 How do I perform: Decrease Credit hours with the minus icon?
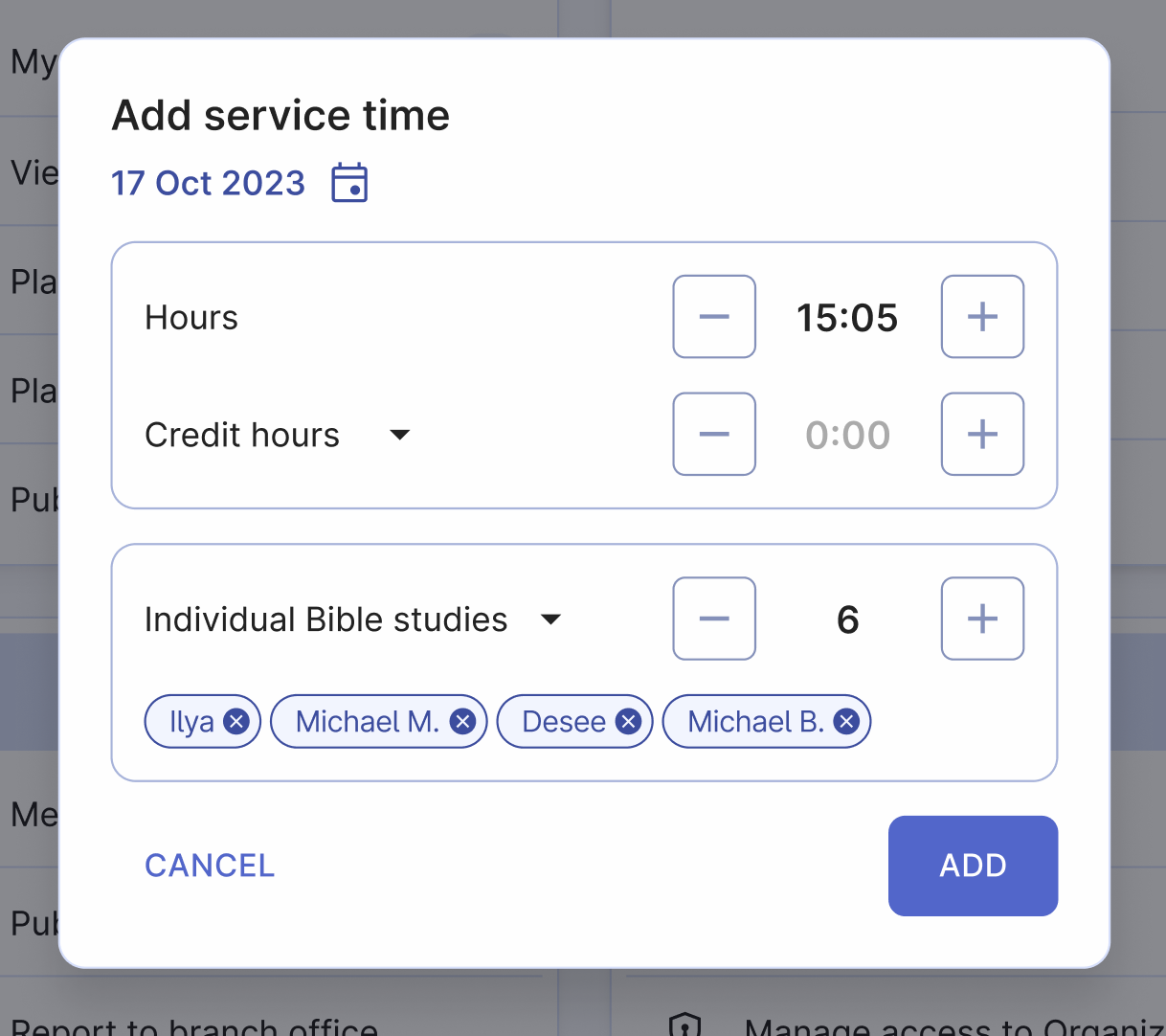click(x=713, y=434)
